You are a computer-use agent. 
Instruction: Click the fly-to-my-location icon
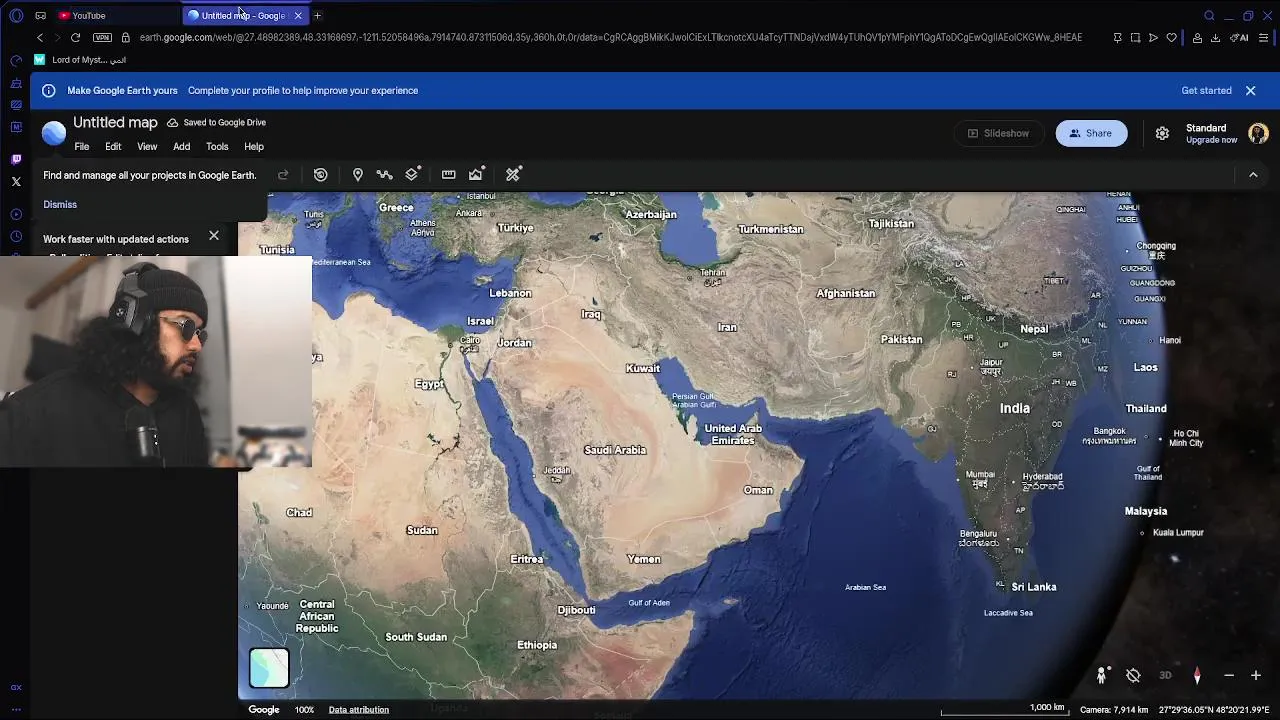(x=1133, y=675)
